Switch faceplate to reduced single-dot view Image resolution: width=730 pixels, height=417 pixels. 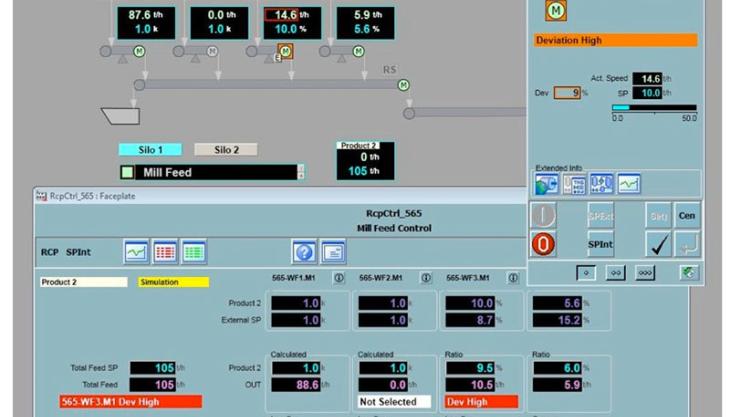(586, 273)
